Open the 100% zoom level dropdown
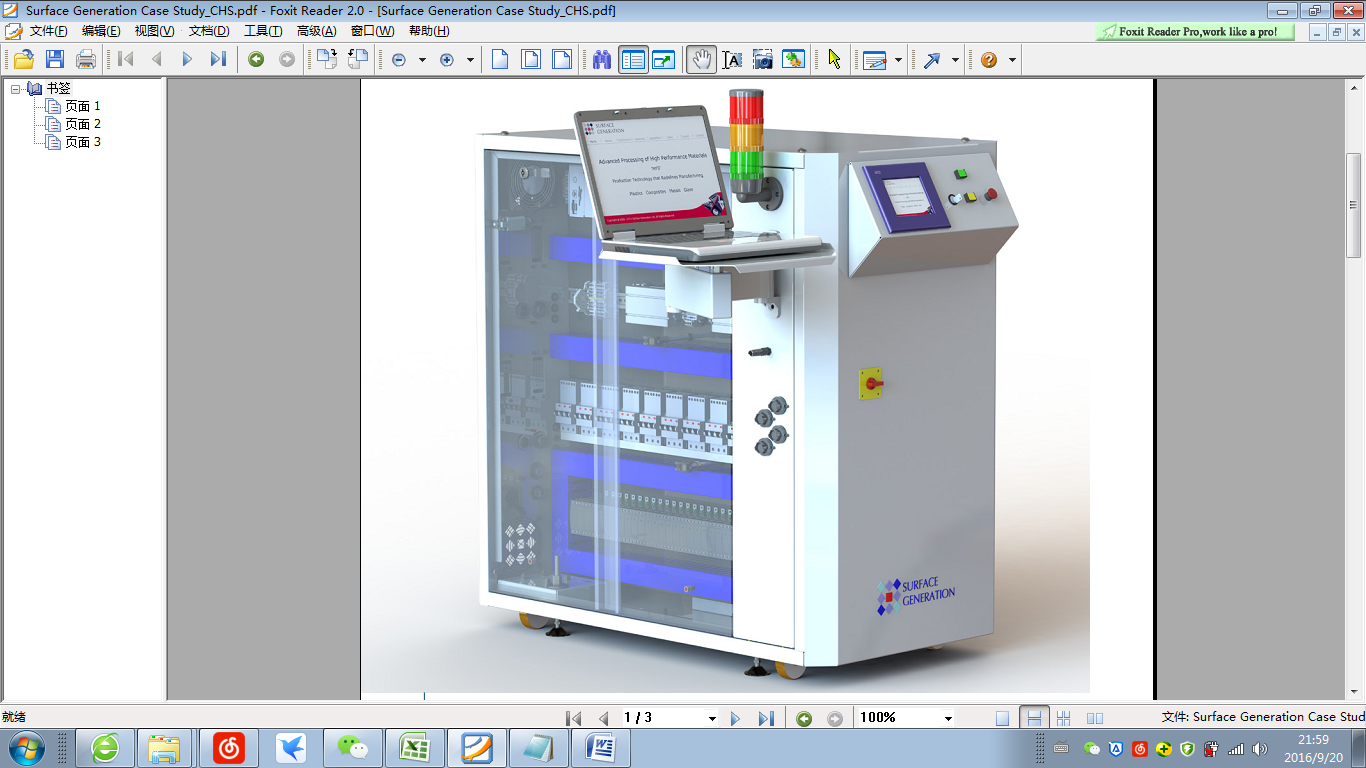The width and height of the screenshot is (1366, 768). coord(948,718)
